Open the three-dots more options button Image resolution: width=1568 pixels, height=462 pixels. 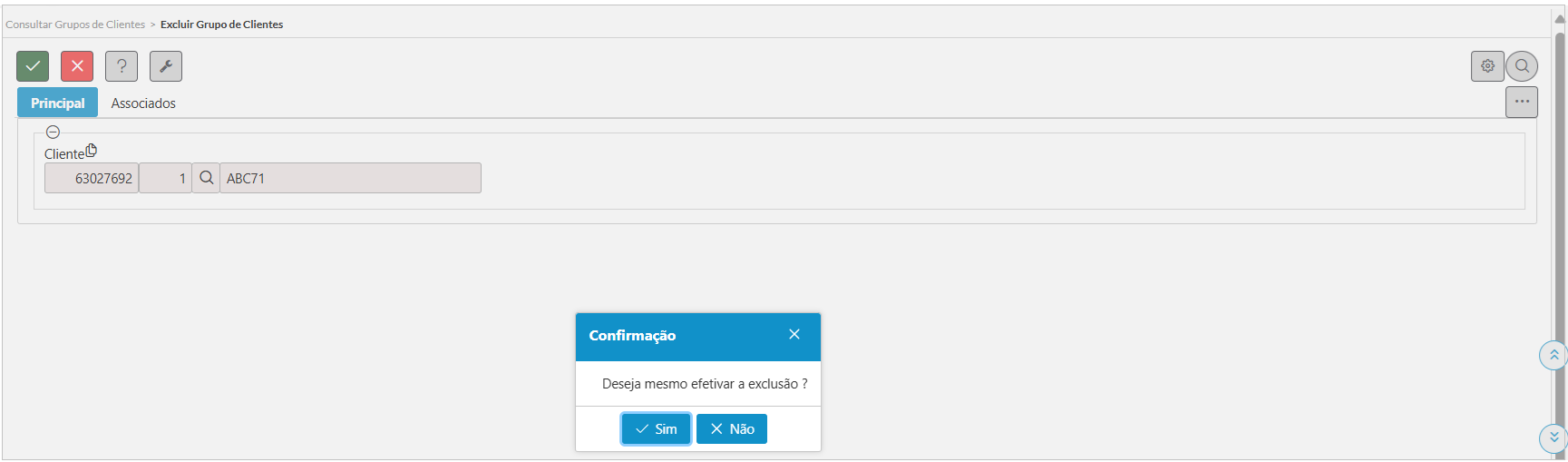1522,102
